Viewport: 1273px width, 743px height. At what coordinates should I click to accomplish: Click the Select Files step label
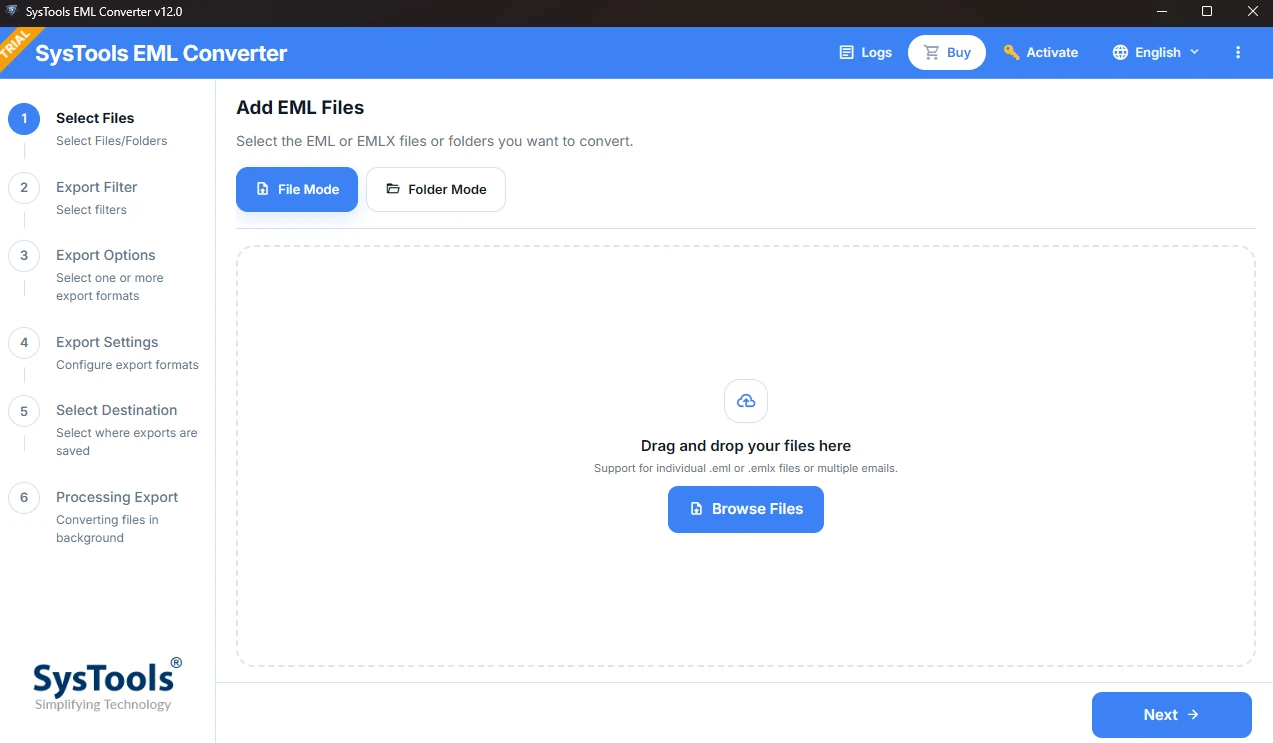click(x=95, y=118)
